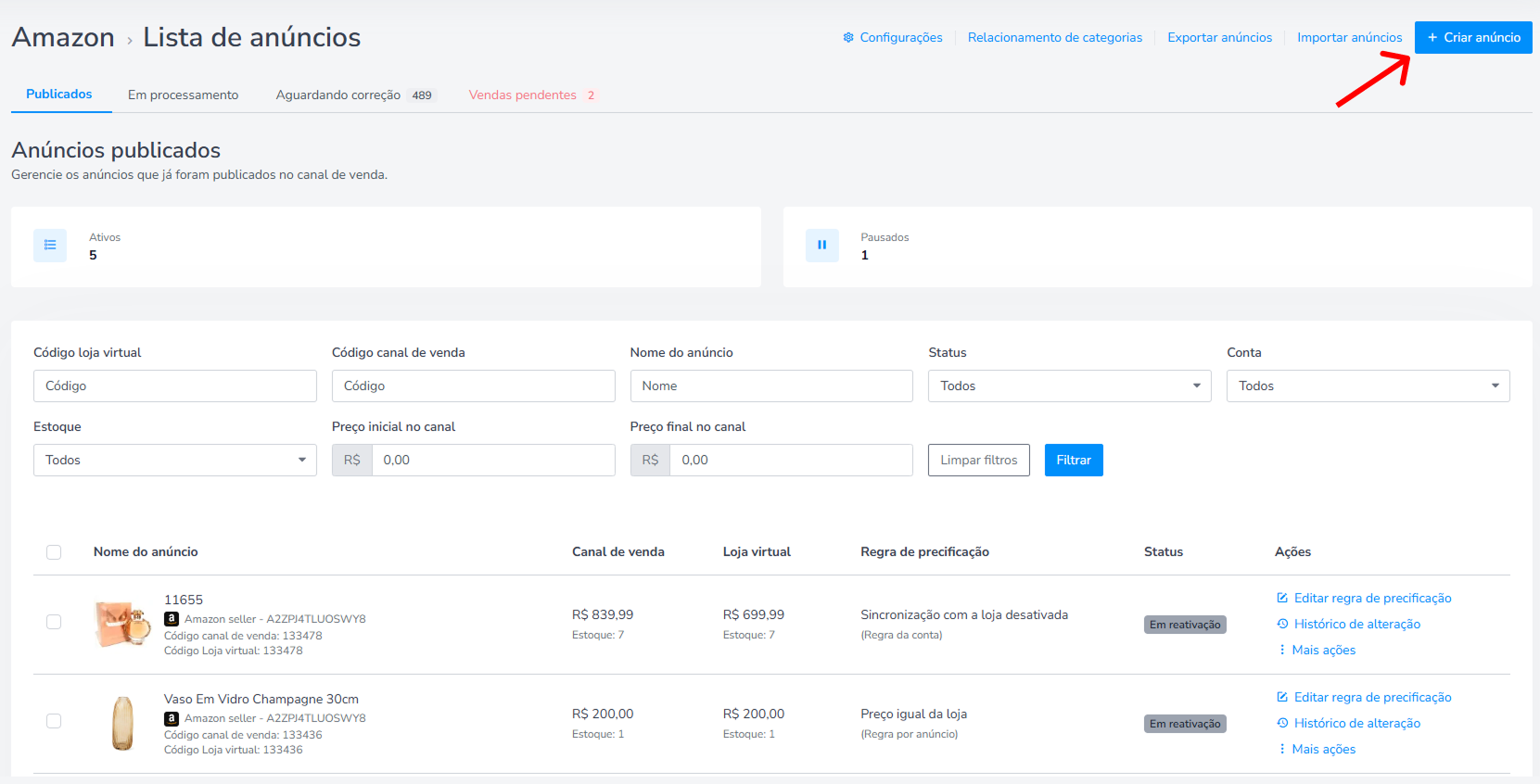Click the Canal de venda column header
The height and width of the screenshot is (784, 1540).
point(618,552)
